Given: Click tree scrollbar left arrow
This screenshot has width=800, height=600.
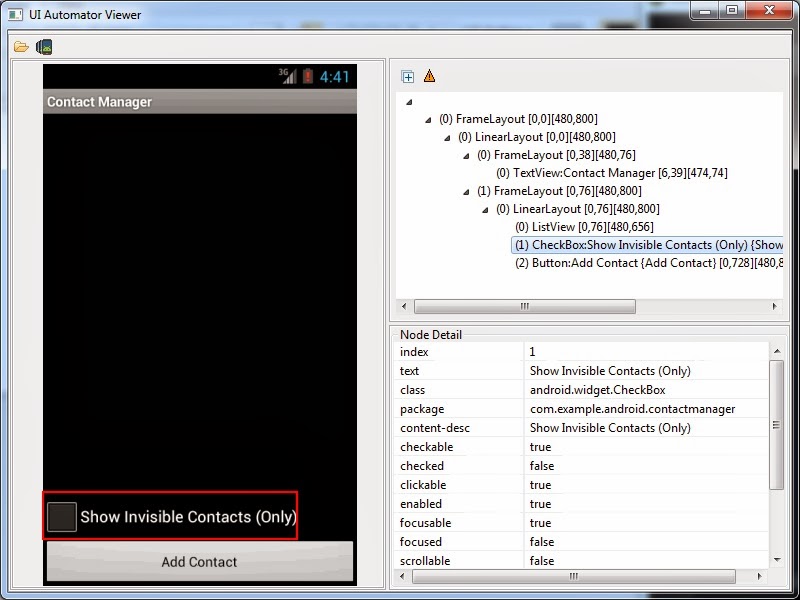Looking at the screenshot, I should (x=404, y=306).
